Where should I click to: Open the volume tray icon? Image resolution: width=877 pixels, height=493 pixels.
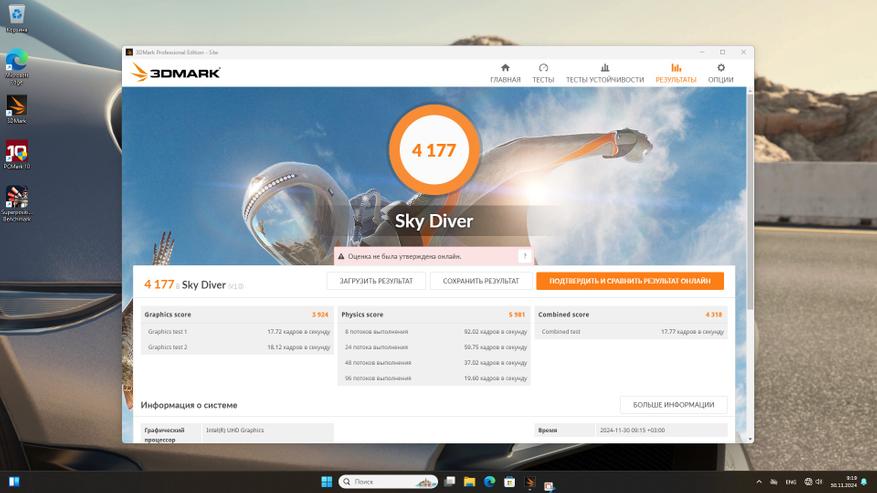pos(819,482)
